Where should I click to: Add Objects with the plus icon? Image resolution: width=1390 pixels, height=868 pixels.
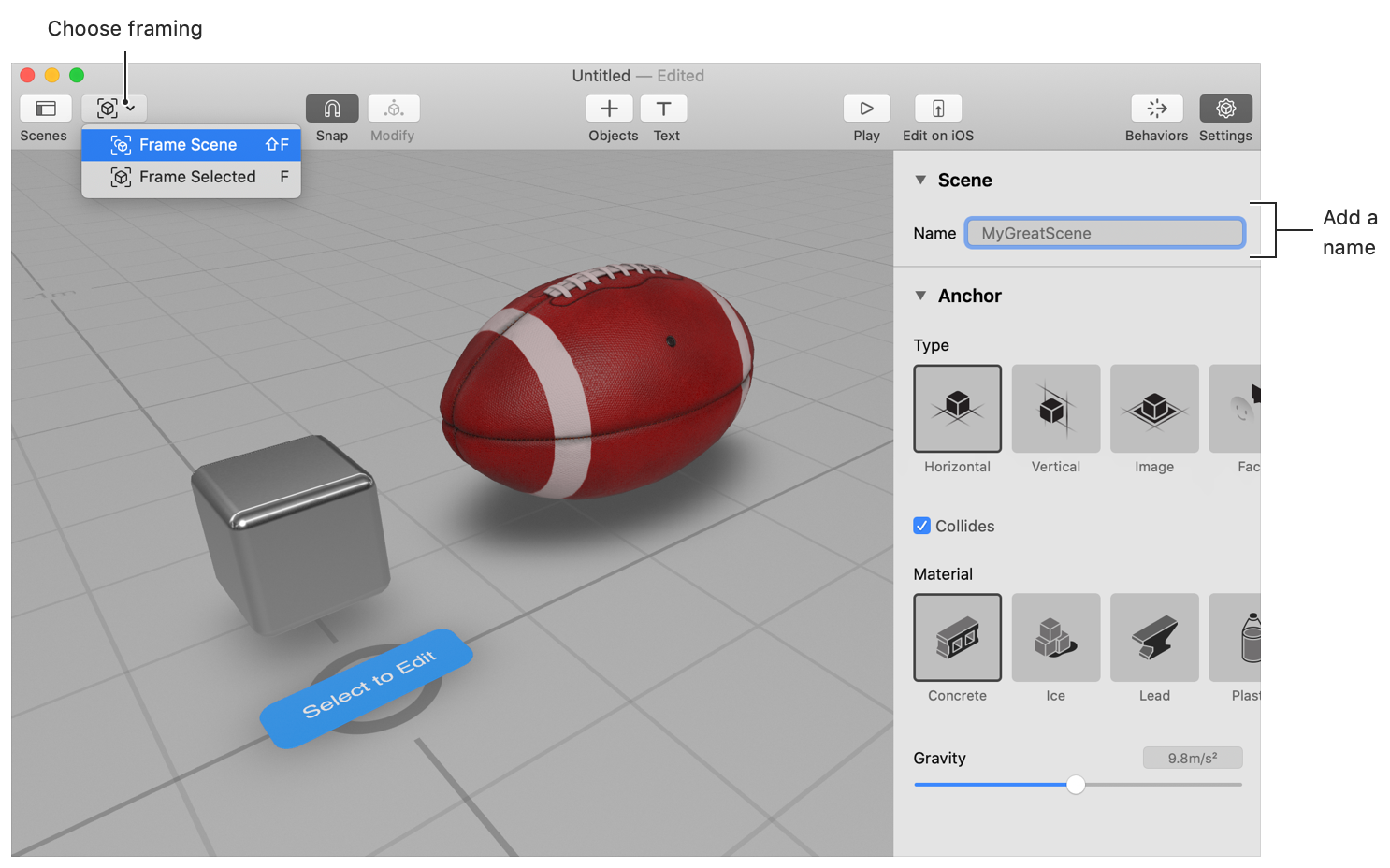point(609,108)
